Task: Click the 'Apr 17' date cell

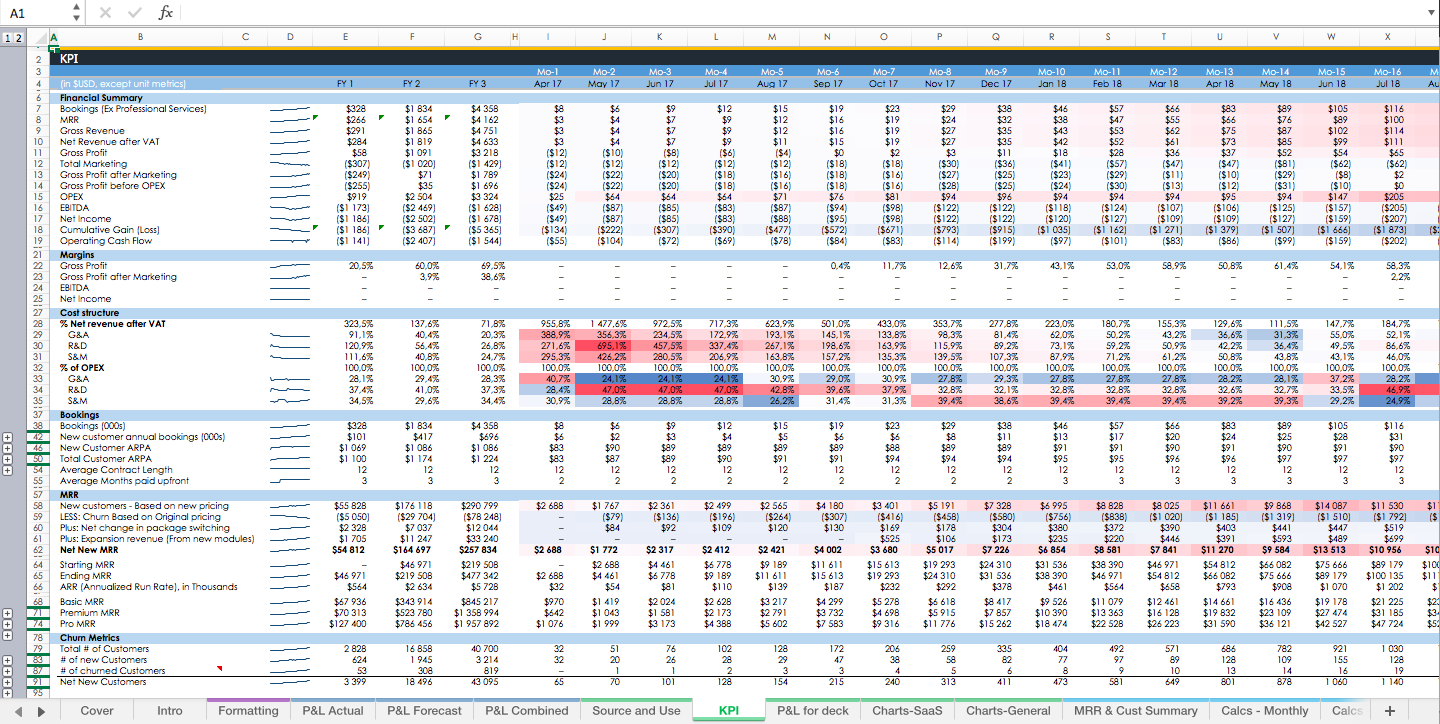Action: (x=547, y=84)
